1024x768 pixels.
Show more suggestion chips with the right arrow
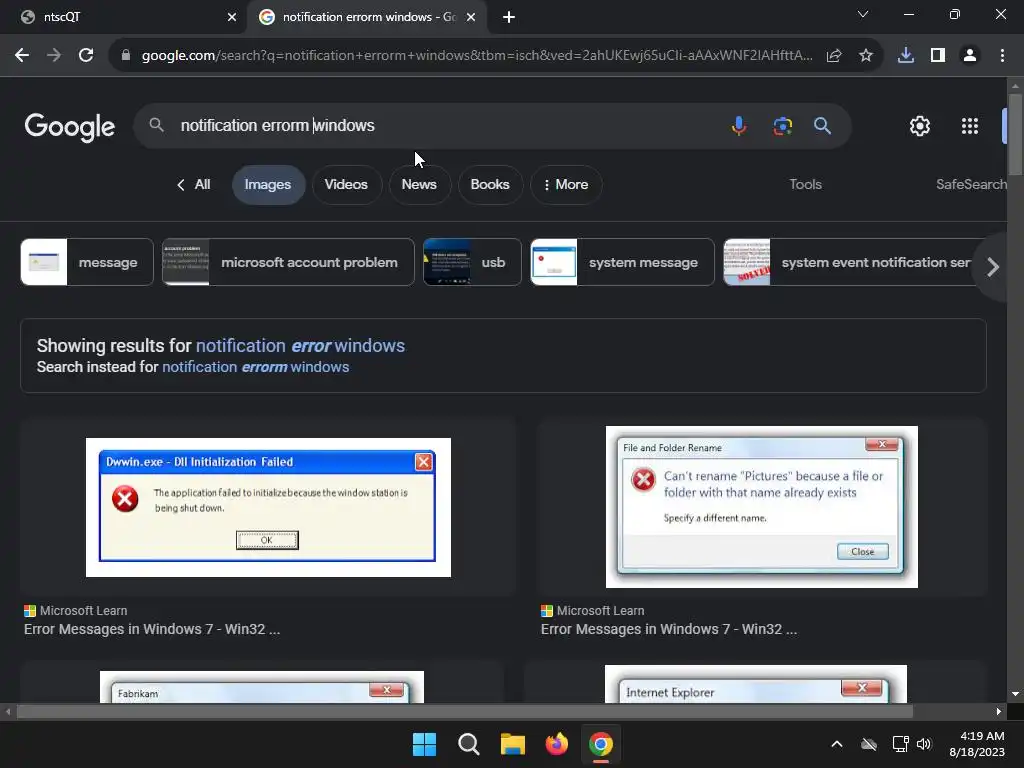click(x=993, y=267)
